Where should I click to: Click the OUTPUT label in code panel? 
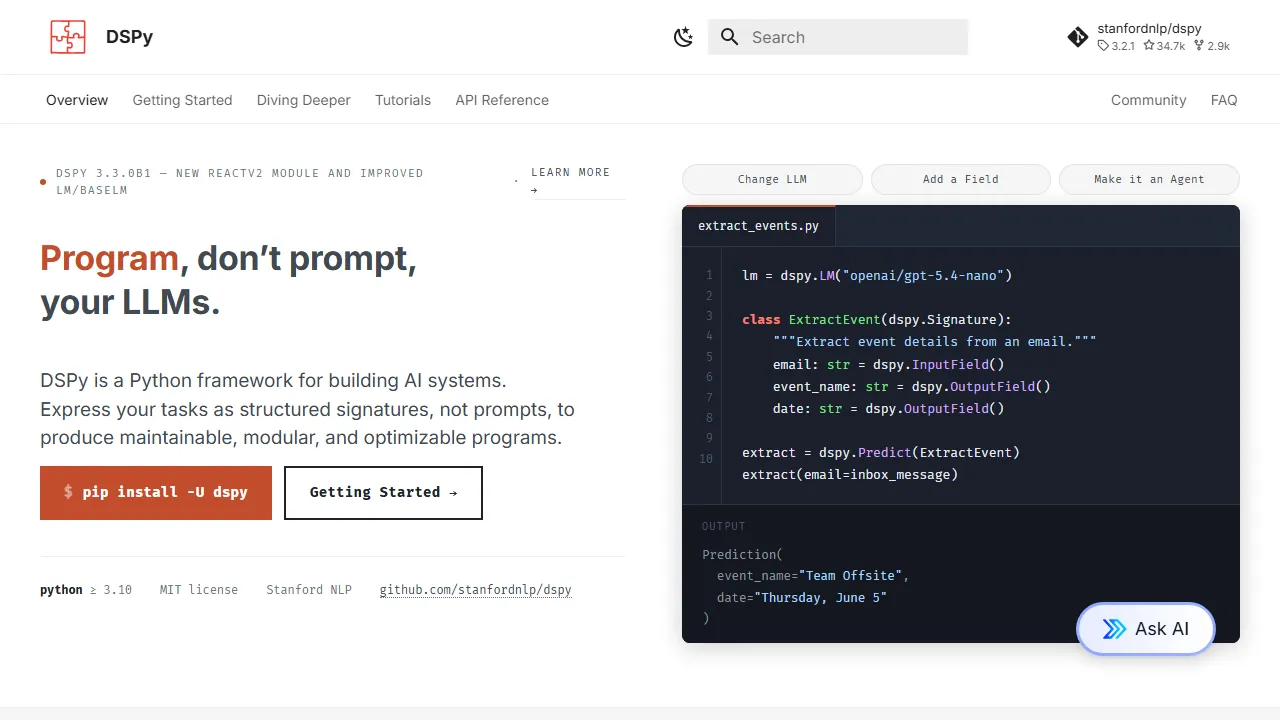coord(724,526)
